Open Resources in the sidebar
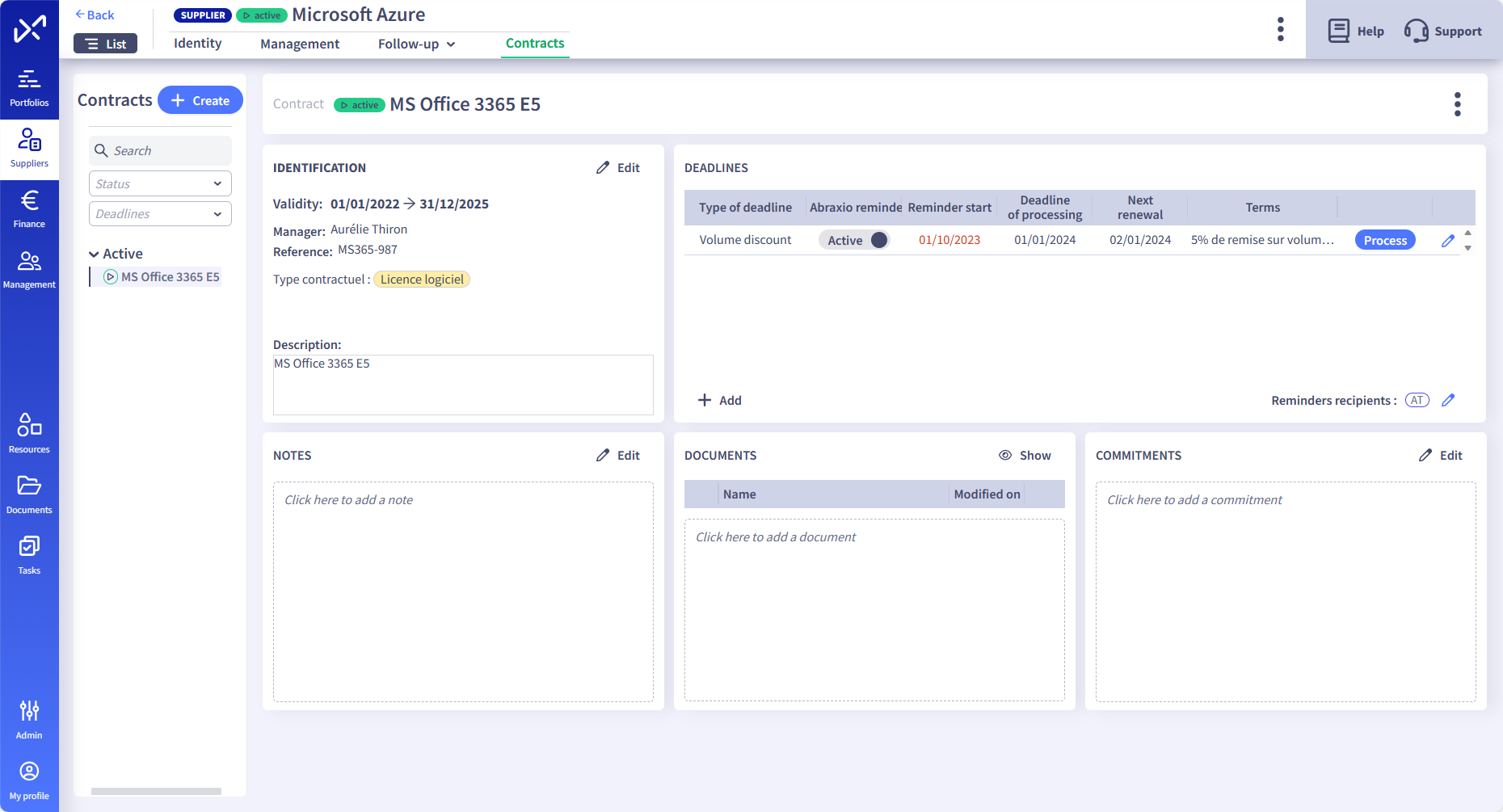This screenshot has width=1503, height=812. [x=29, y=435]
